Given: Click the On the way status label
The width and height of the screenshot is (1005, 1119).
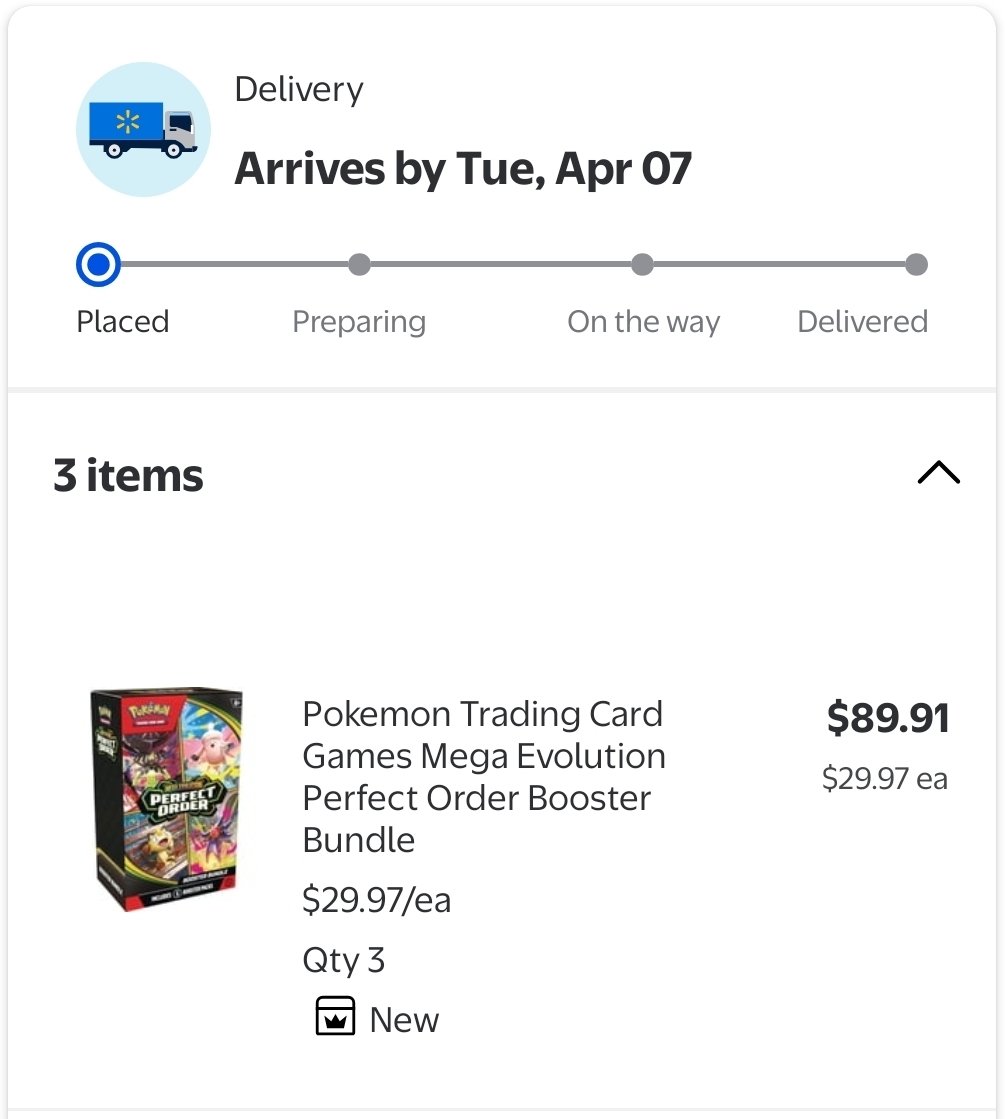Looking at the screenshot, I should click(643, 322).
